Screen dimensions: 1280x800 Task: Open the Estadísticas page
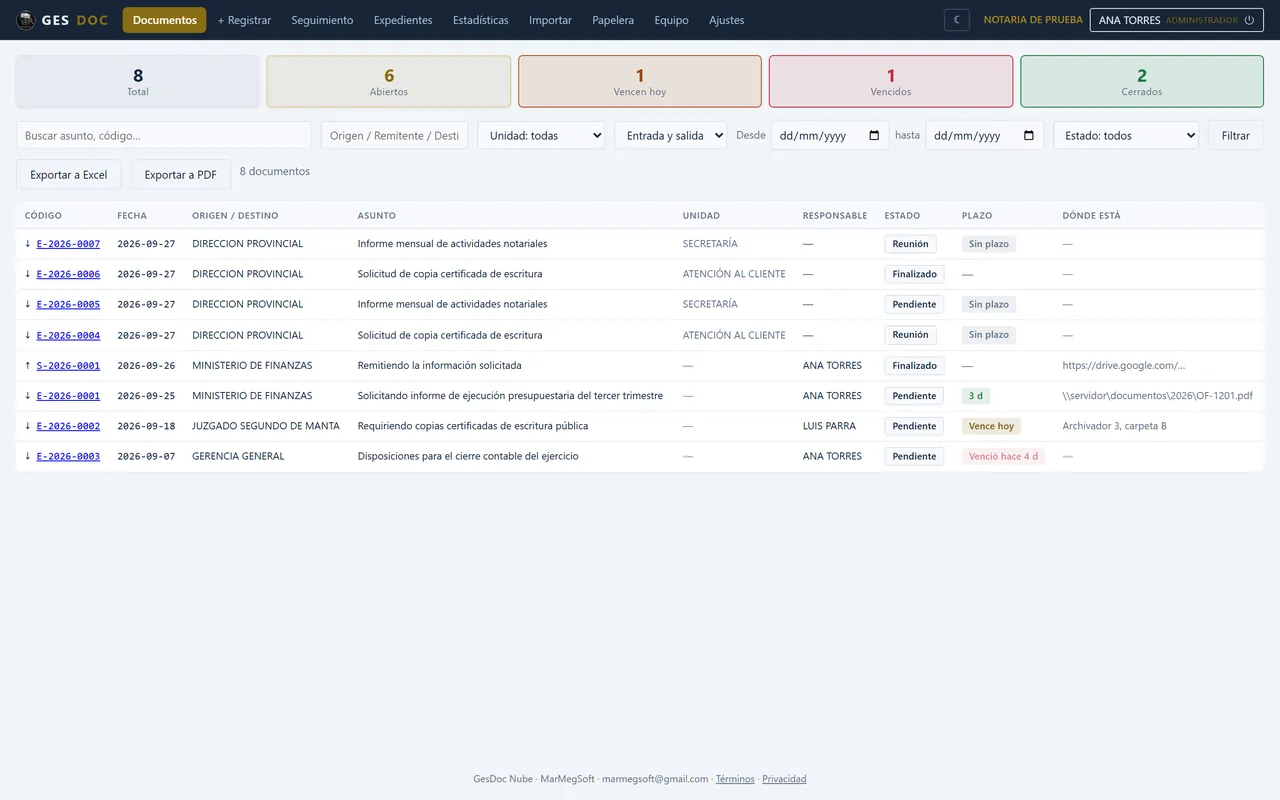(x=481, y=20)
